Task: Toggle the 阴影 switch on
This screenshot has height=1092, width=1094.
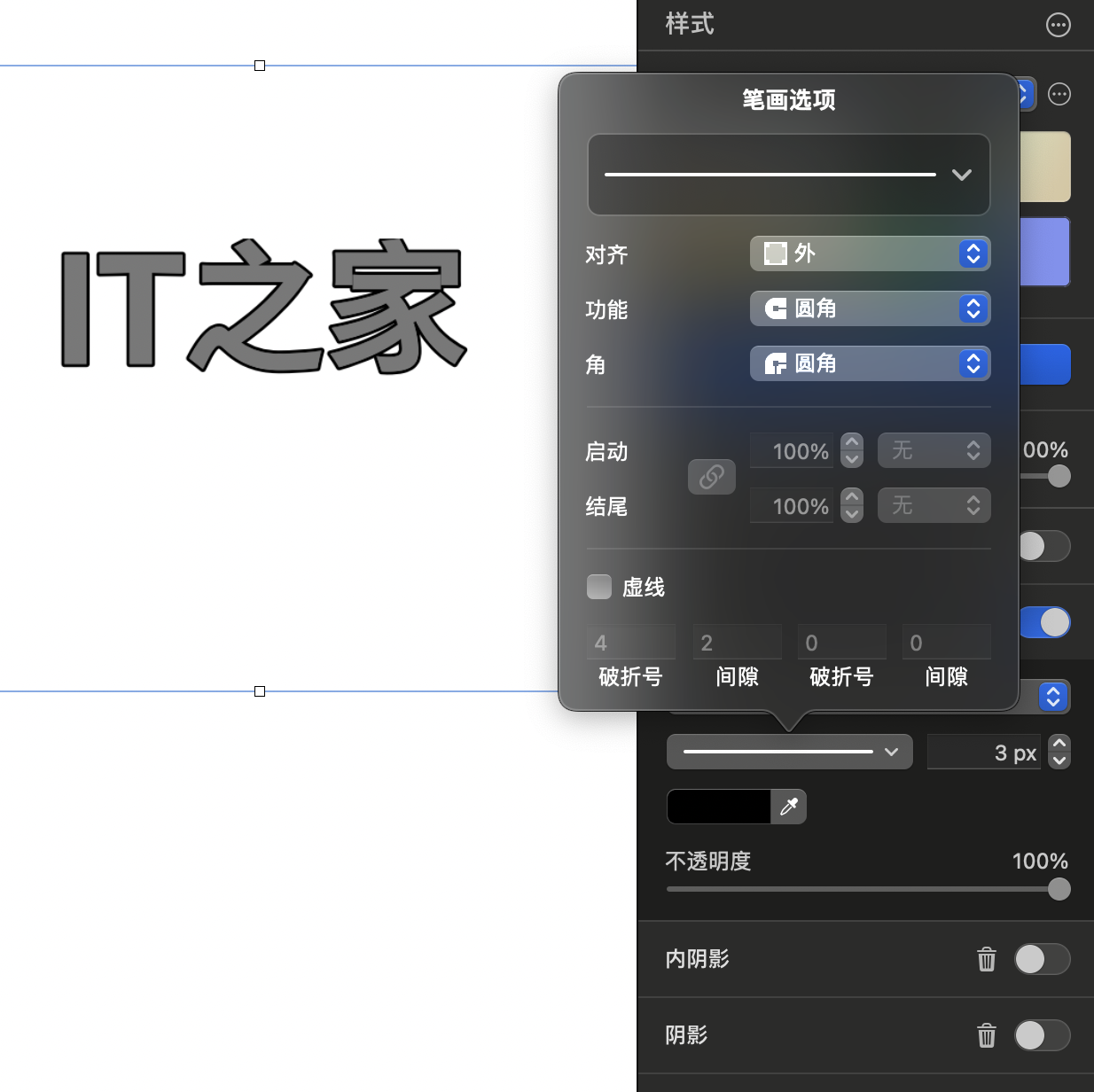Action: click(x=1043, y=1035)
